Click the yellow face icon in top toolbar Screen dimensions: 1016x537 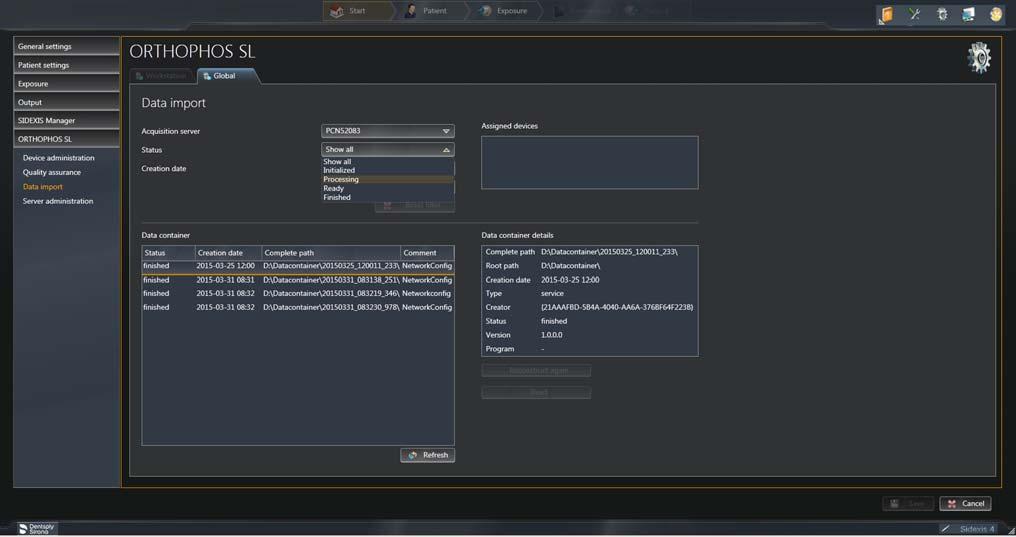(x=996, y=14)
